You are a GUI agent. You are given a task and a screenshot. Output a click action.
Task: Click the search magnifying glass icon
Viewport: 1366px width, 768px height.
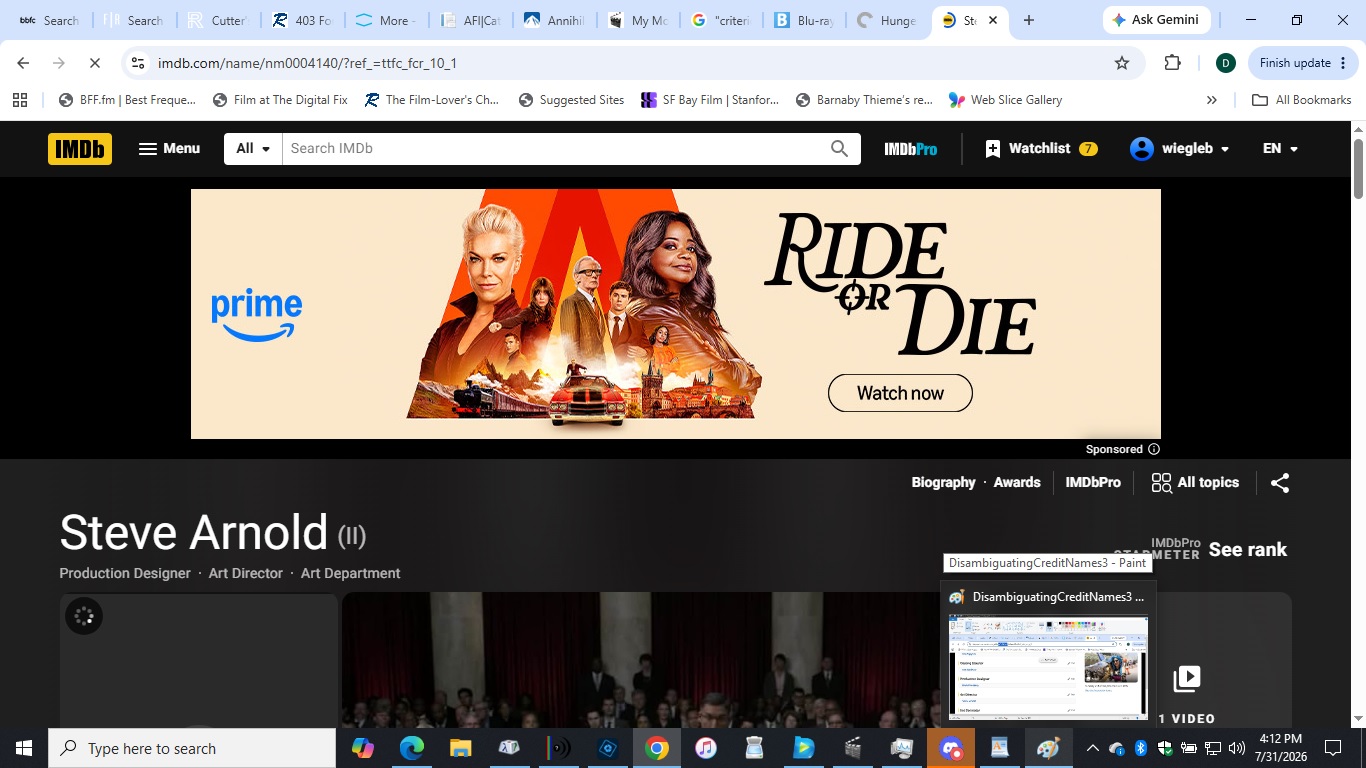(x=840, y=149)
